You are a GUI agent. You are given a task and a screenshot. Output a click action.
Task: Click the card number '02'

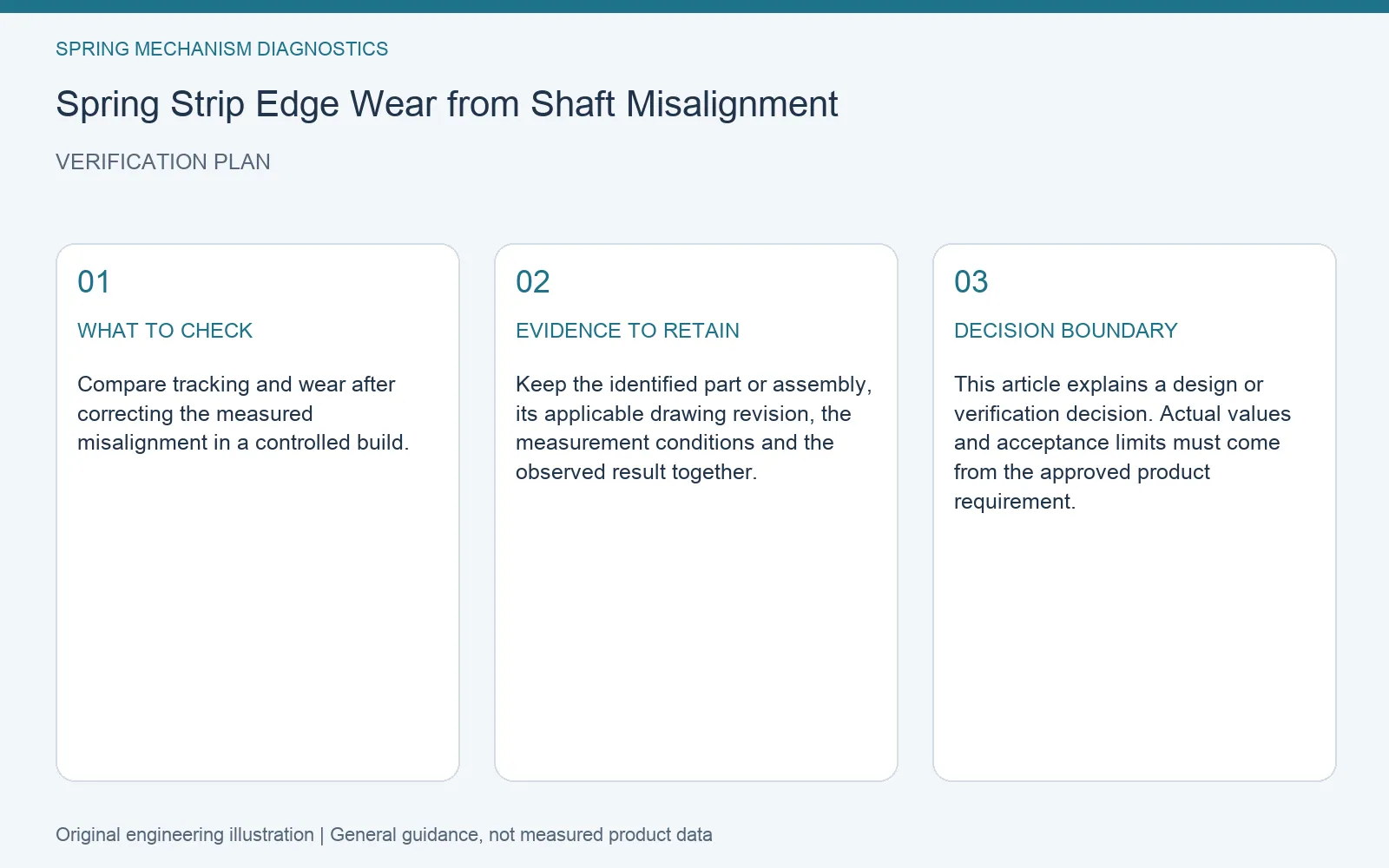click(x=533, y=282)
